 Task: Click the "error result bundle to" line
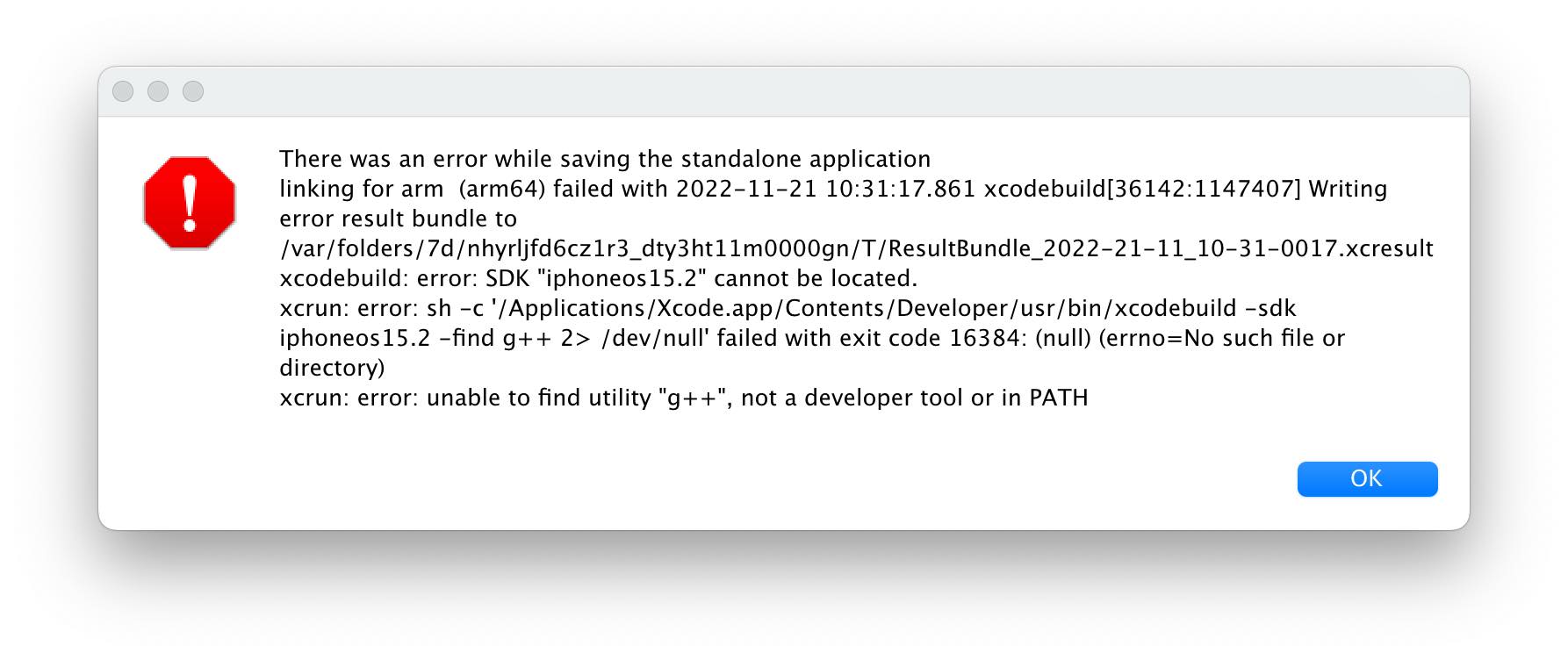click(x=398, y=219)
